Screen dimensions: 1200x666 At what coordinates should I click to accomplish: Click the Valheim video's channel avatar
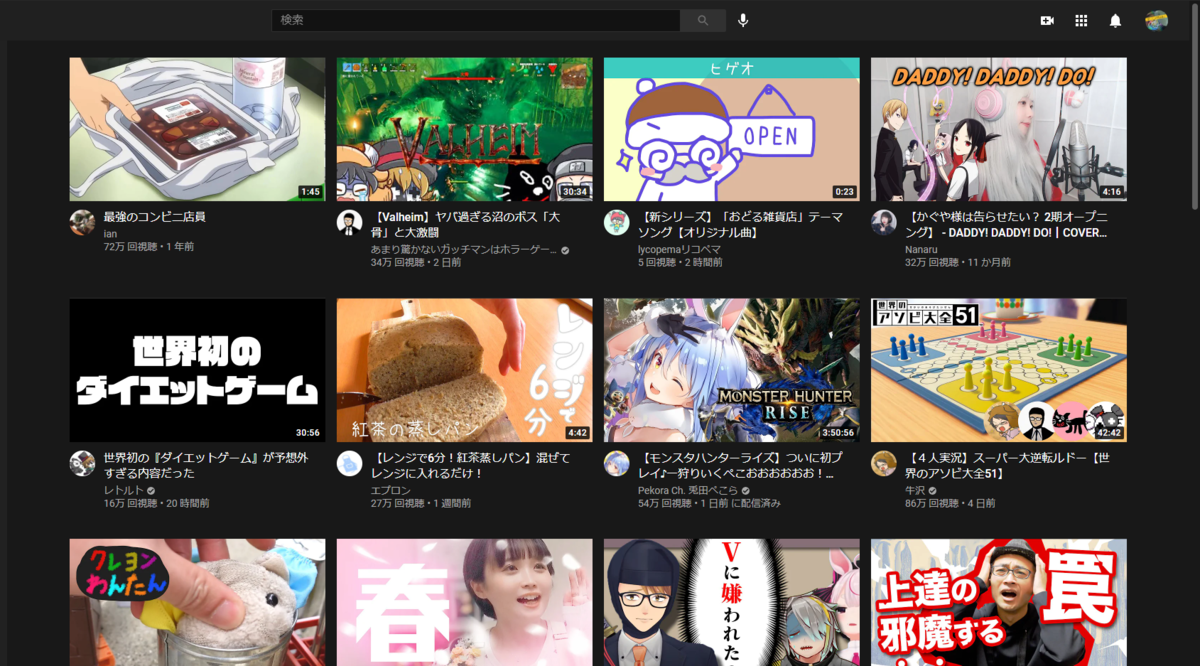click(x=349, y=223)
